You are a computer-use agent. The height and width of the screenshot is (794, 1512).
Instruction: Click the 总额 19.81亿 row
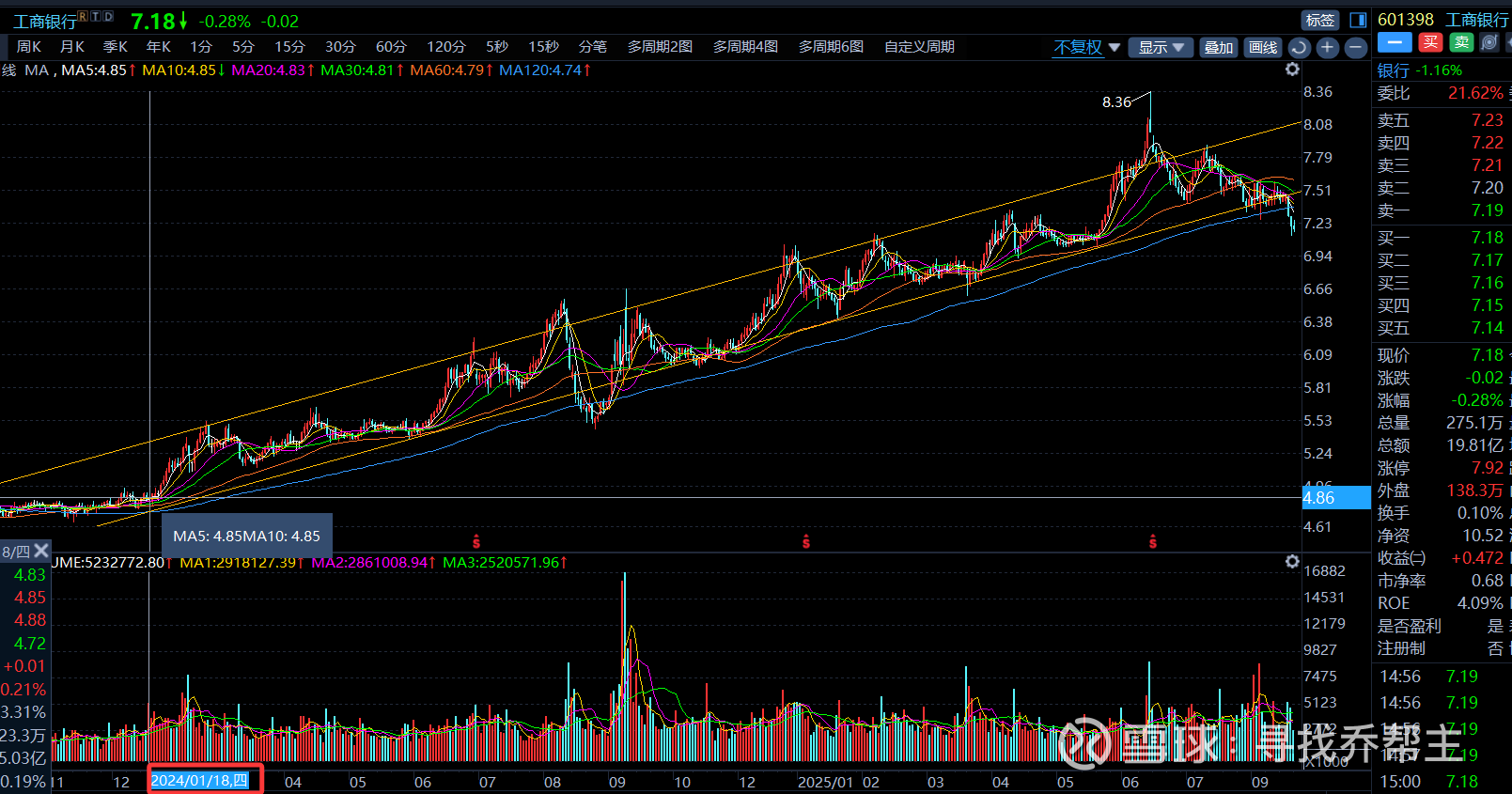1441,445
